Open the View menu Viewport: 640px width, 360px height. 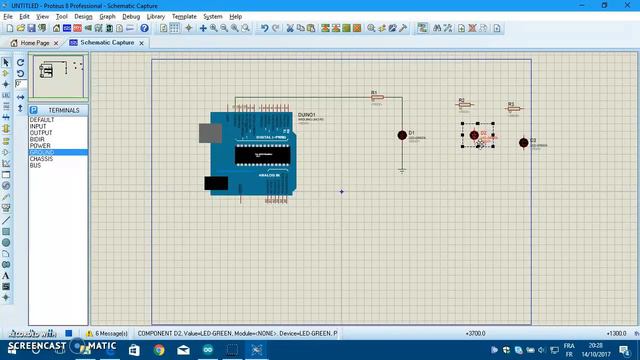tap(42, 17)
